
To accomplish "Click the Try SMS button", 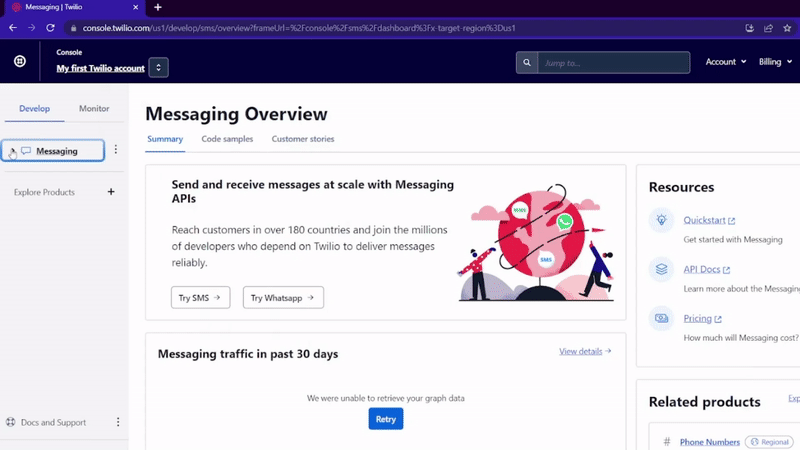I will [x=201, y=297].
